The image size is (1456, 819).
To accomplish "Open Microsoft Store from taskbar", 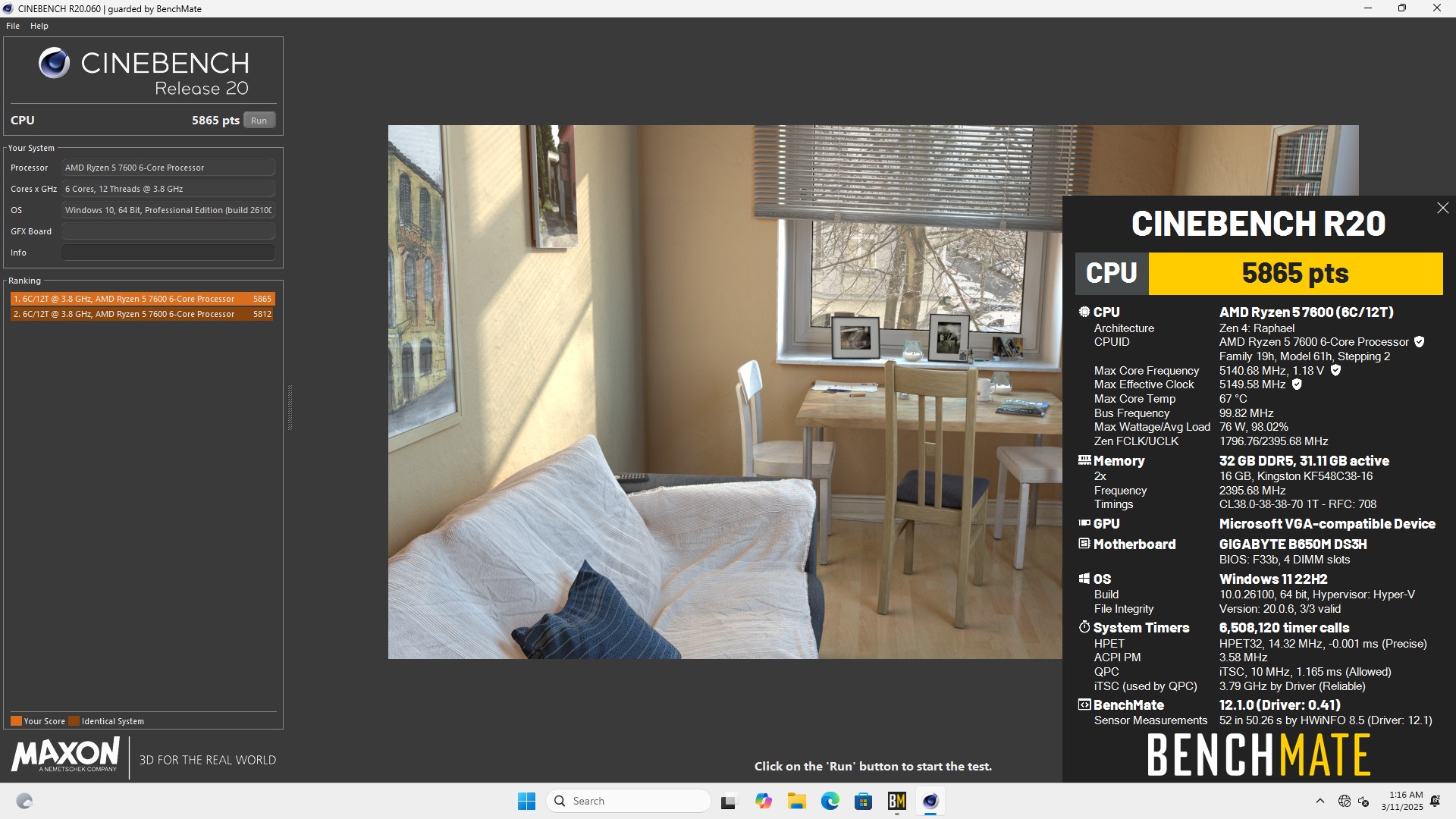I will pos(863,801).
